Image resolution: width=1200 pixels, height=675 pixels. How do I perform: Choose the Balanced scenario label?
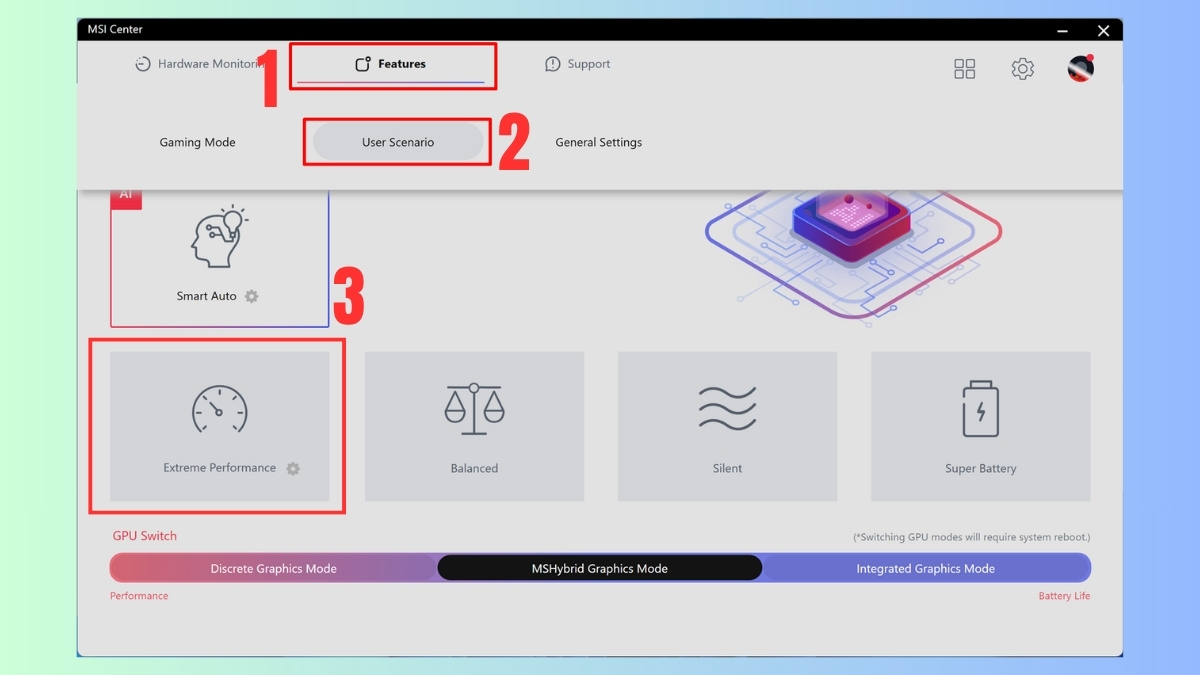(474, 468)
